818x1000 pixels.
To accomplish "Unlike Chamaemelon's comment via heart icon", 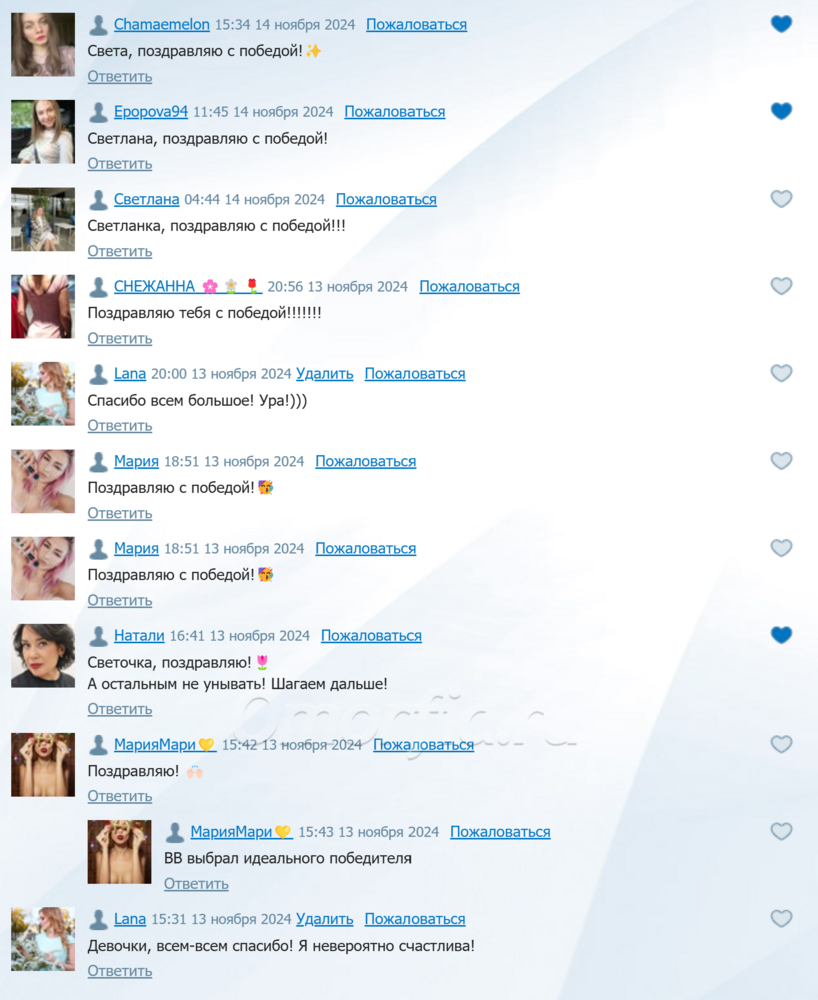I will (x=781, y=24).
